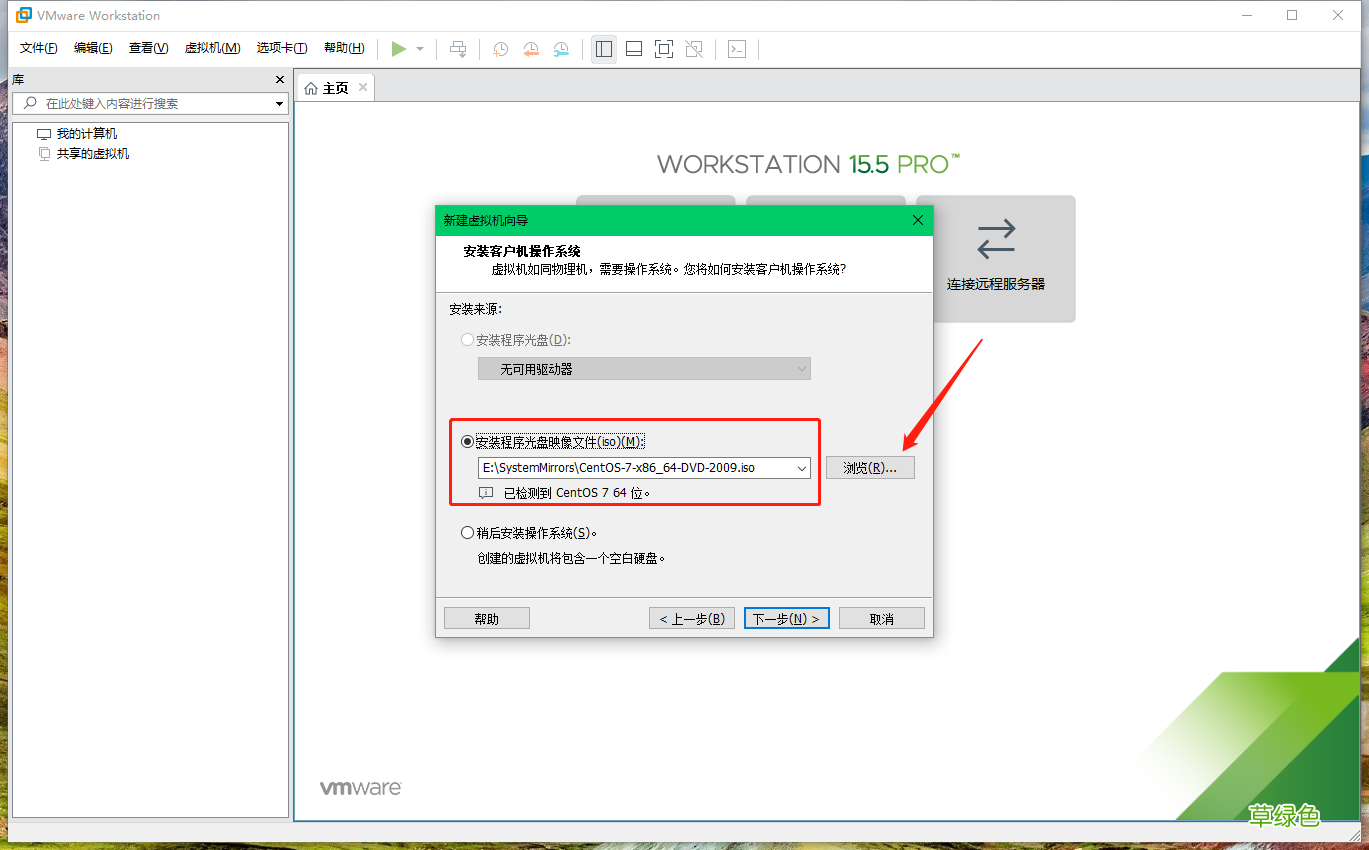The width and height of the screenshot is (1369, 850).
Task: Select 我的计算机 in the library tree
Action: 89,132
